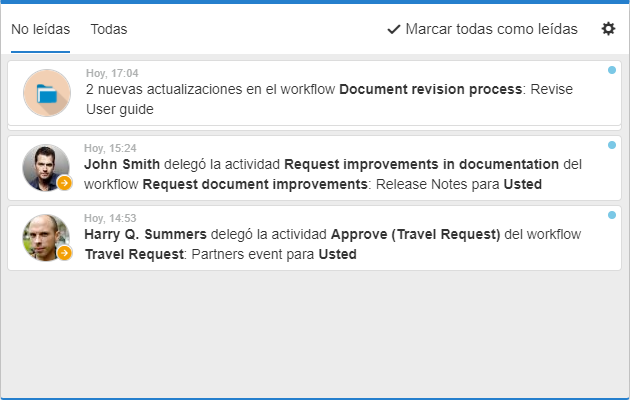The image size is (630, 400).
Task: Open the notification settings gear
Action: (608, 29)
